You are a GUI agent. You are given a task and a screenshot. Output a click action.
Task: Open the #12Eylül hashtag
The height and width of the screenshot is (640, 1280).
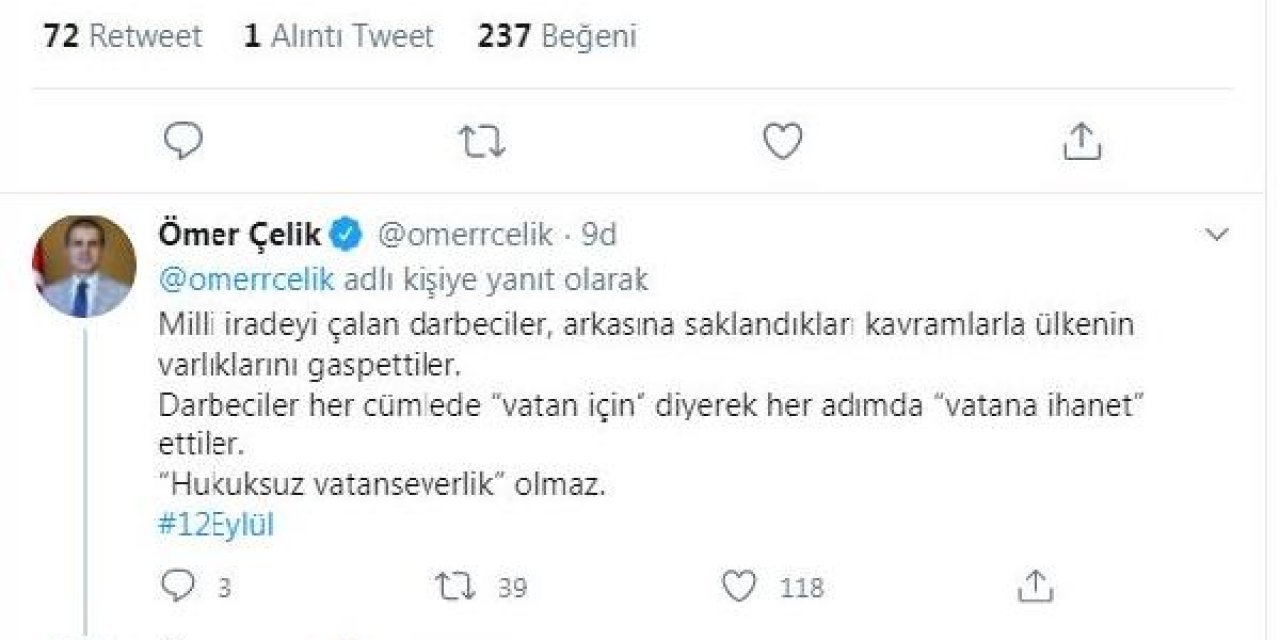pyautogui.click(x=216, y=526)
